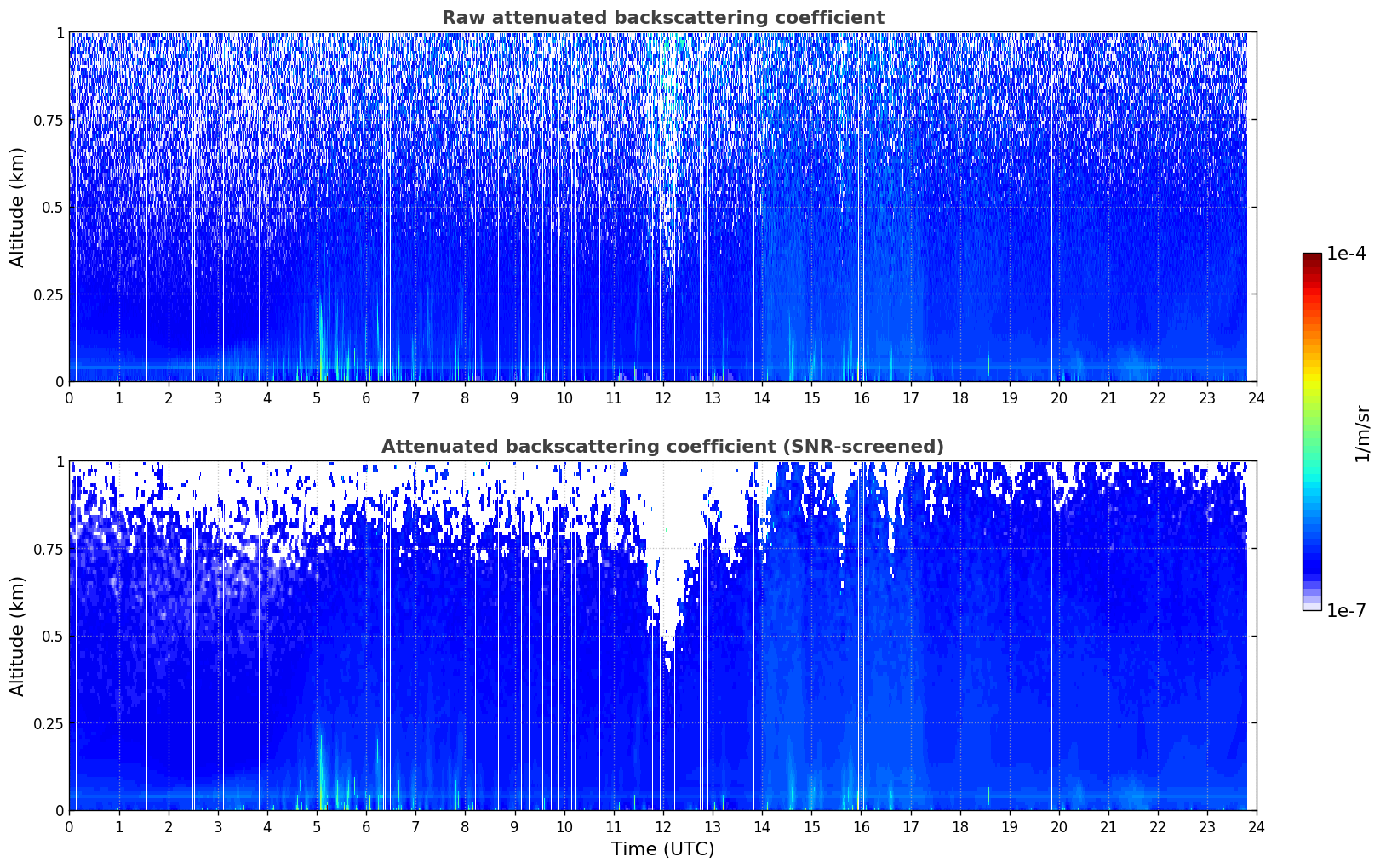
Task: Click the '5' hour tick on top plot
Action: click(317, 397)
